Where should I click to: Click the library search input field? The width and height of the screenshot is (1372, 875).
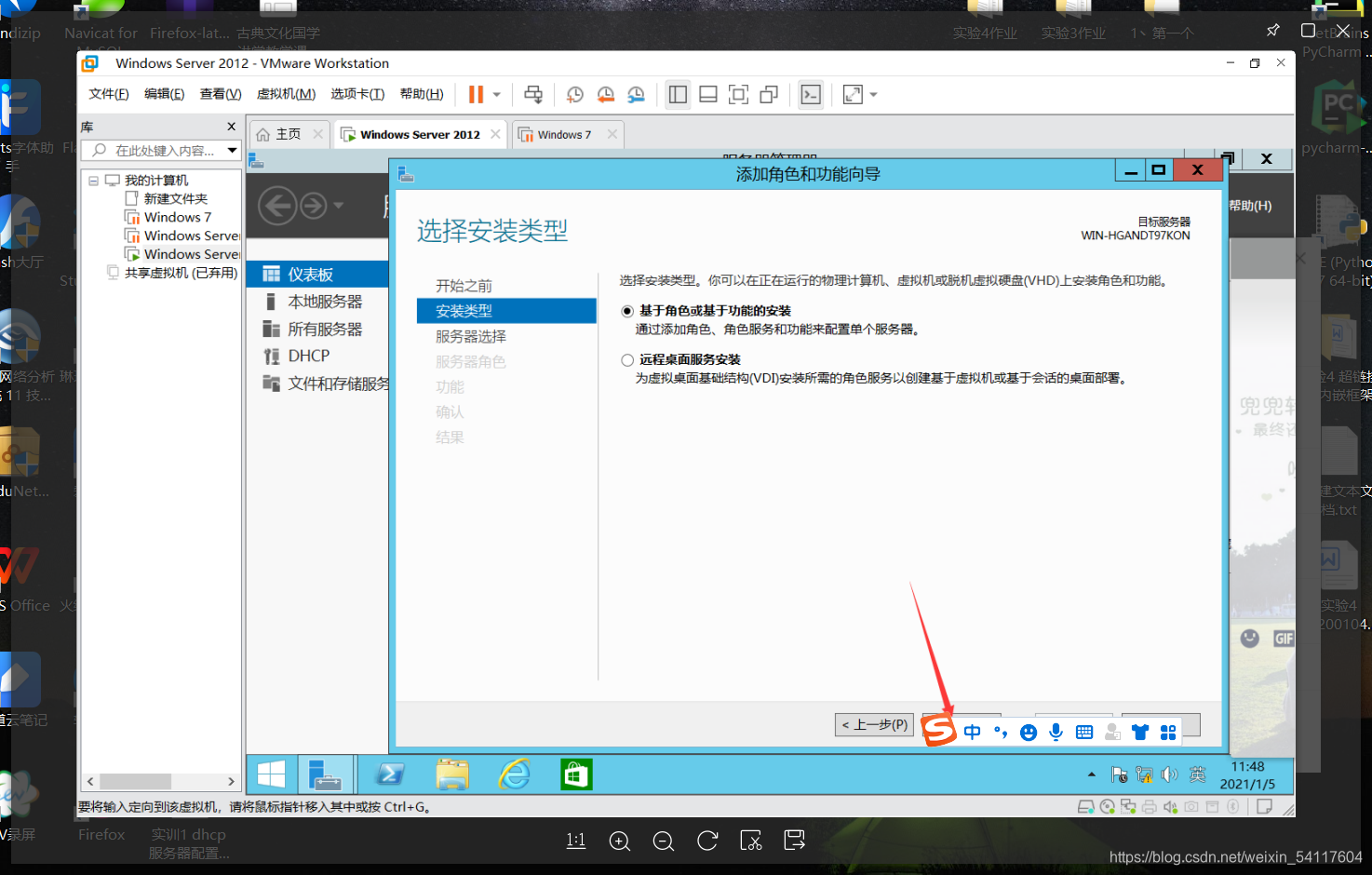[154, 150]
